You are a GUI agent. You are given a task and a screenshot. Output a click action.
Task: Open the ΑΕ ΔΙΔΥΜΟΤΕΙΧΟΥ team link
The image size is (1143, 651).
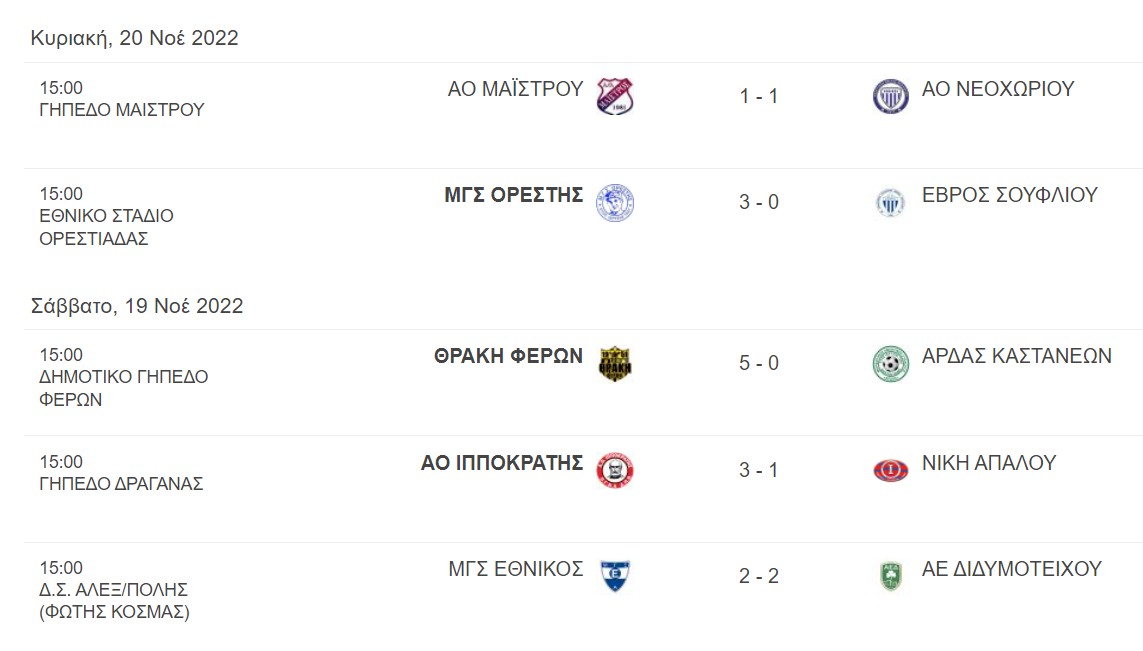pyautogui.click(x=1011, y=569)
